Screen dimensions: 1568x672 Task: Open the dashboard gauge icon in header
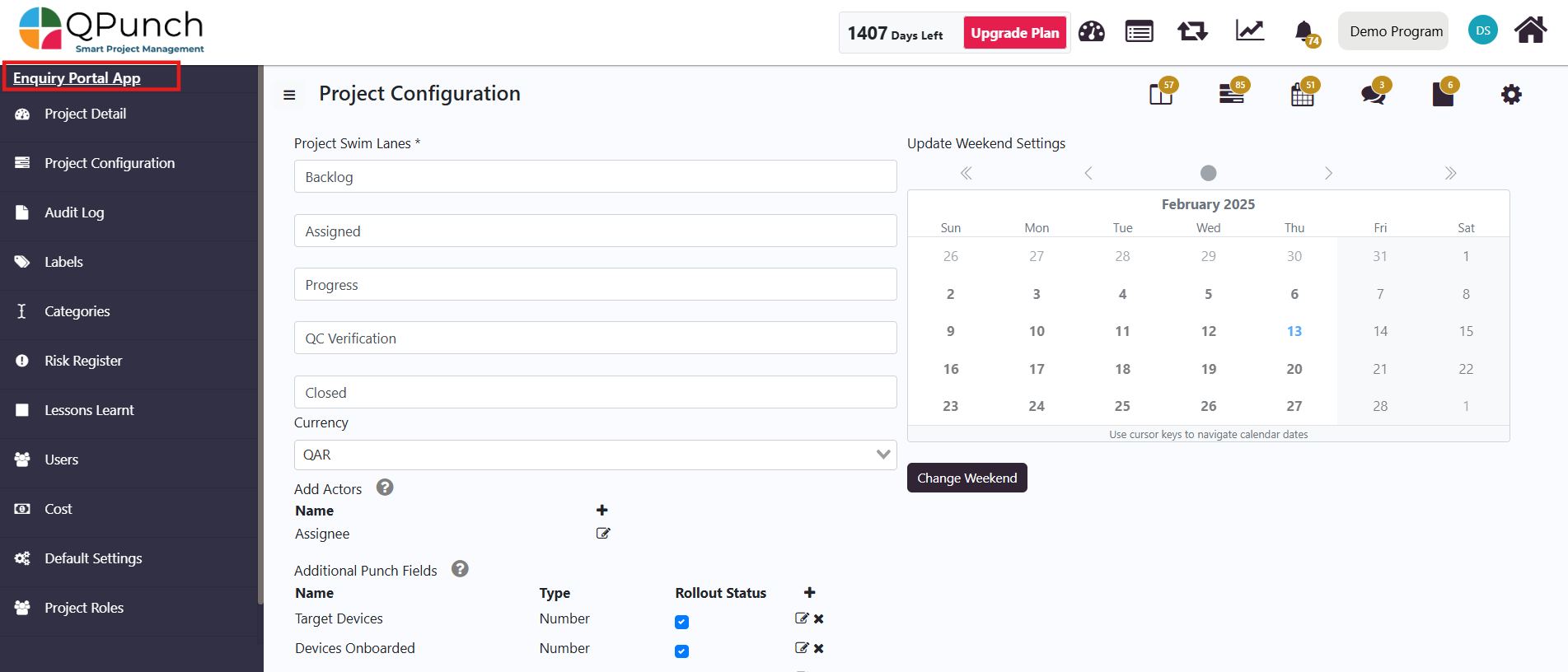click(x=1091, y=32)
